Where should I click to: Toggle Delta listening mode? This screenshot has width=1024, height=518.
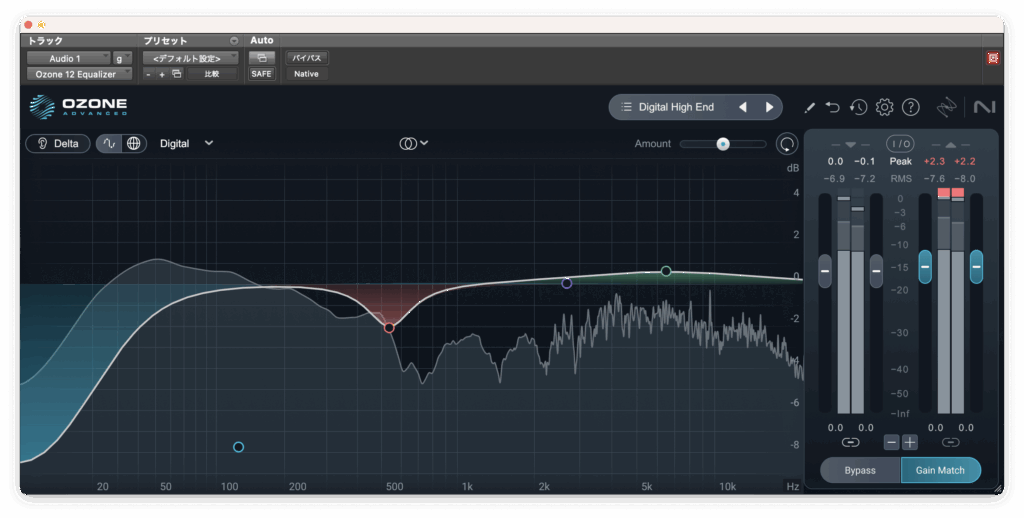coord(57,143)
